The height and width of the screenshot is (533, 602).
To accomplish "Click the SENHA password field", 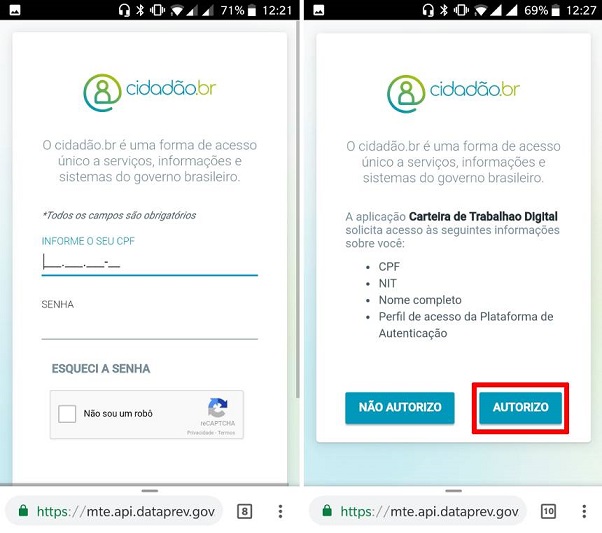I will [x=150, y=326].
